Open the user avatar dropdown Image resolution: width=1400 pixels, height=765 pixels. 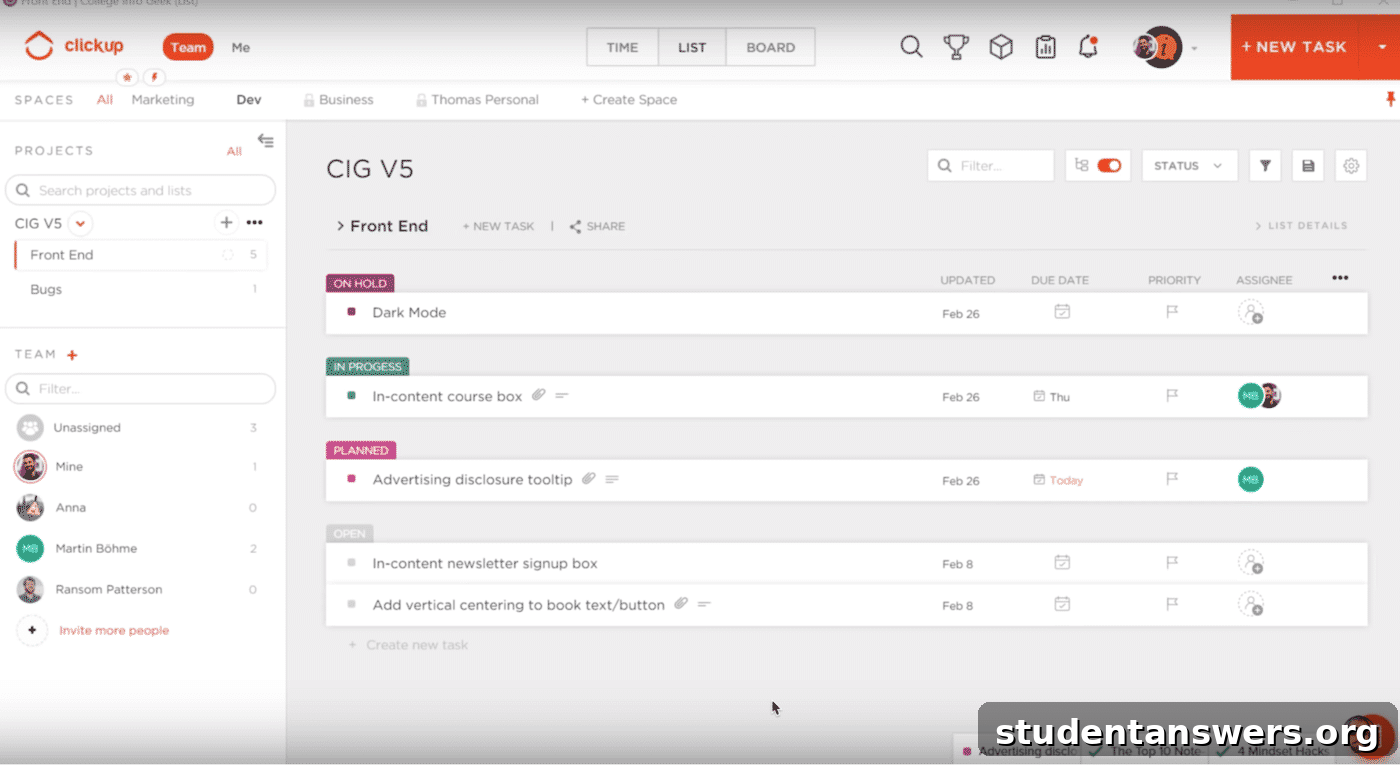pyautogui.click(x=1194, y=48)
